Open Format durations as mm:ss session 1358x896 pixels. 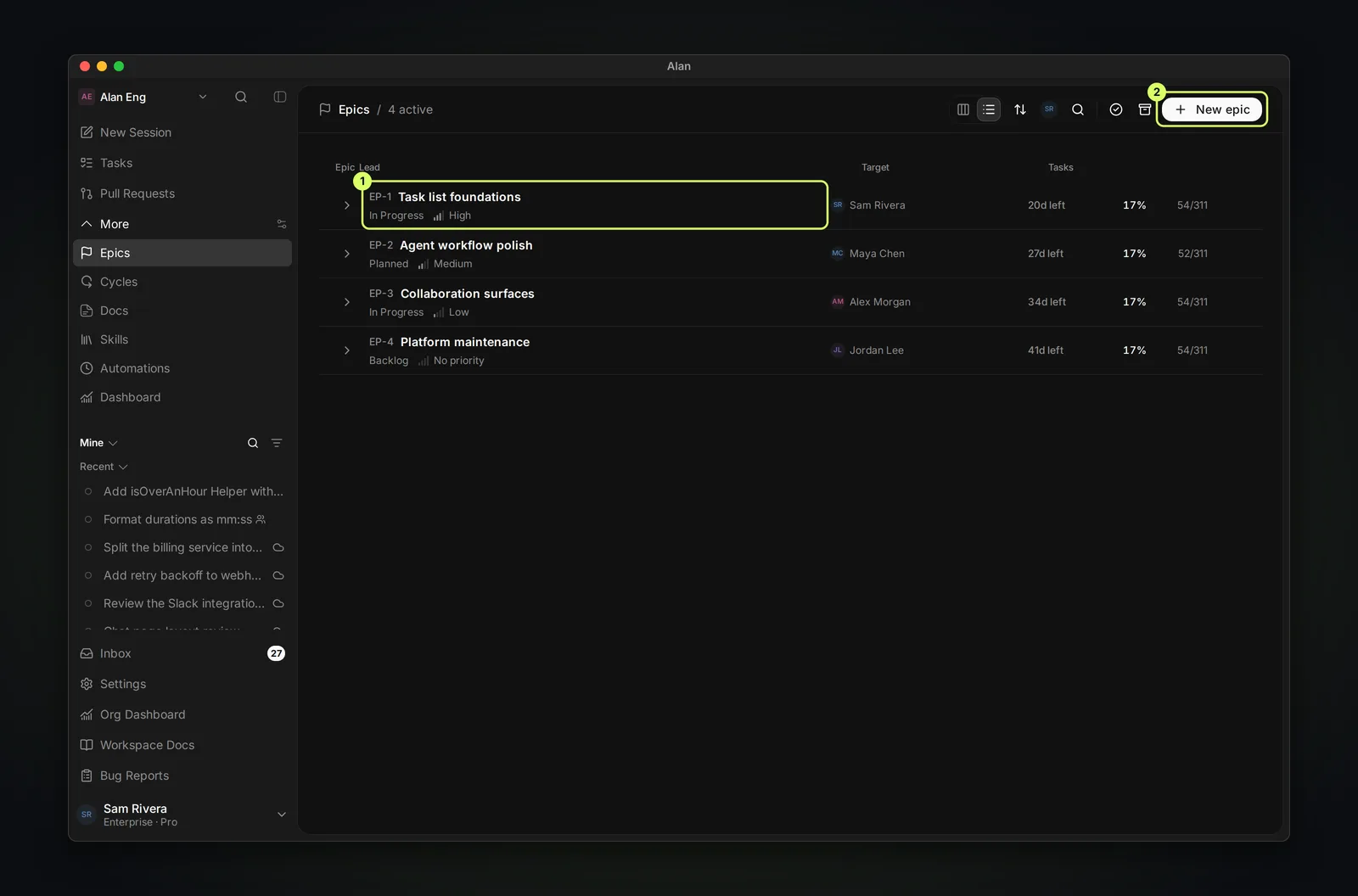tap(182, 519)
